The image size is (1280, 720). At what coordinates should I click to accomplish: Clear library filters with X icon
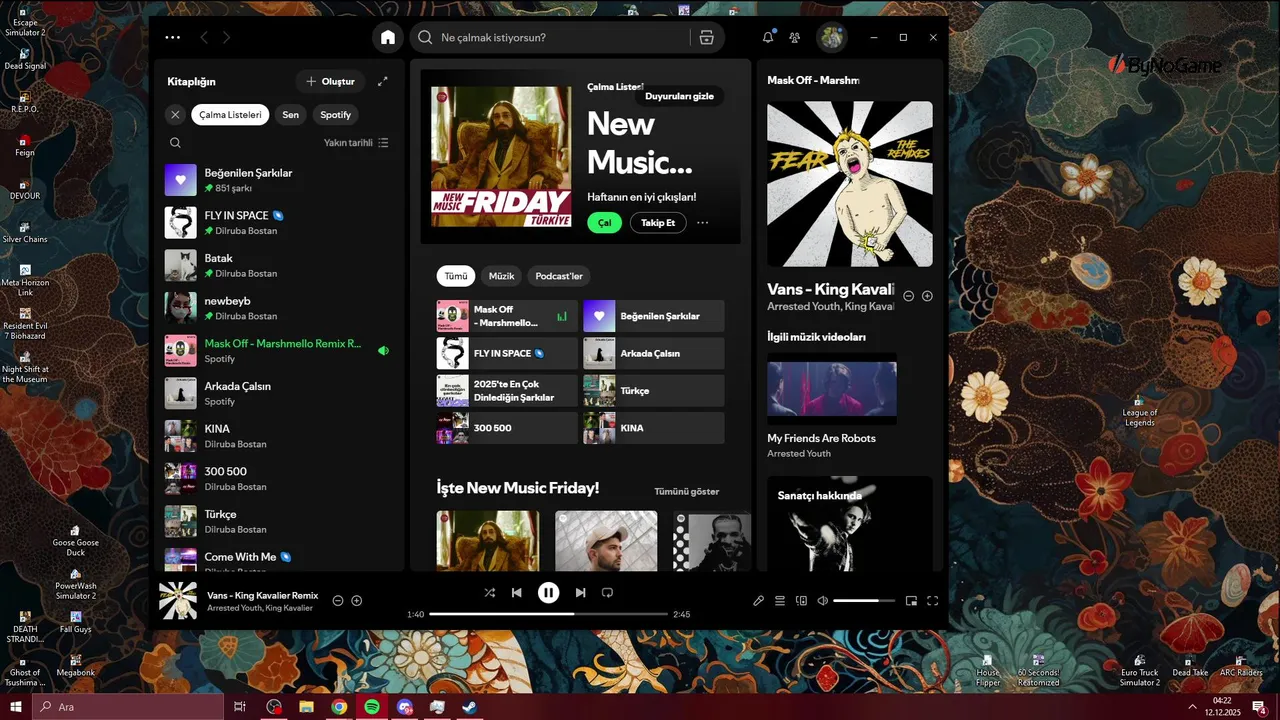point(175,115)
